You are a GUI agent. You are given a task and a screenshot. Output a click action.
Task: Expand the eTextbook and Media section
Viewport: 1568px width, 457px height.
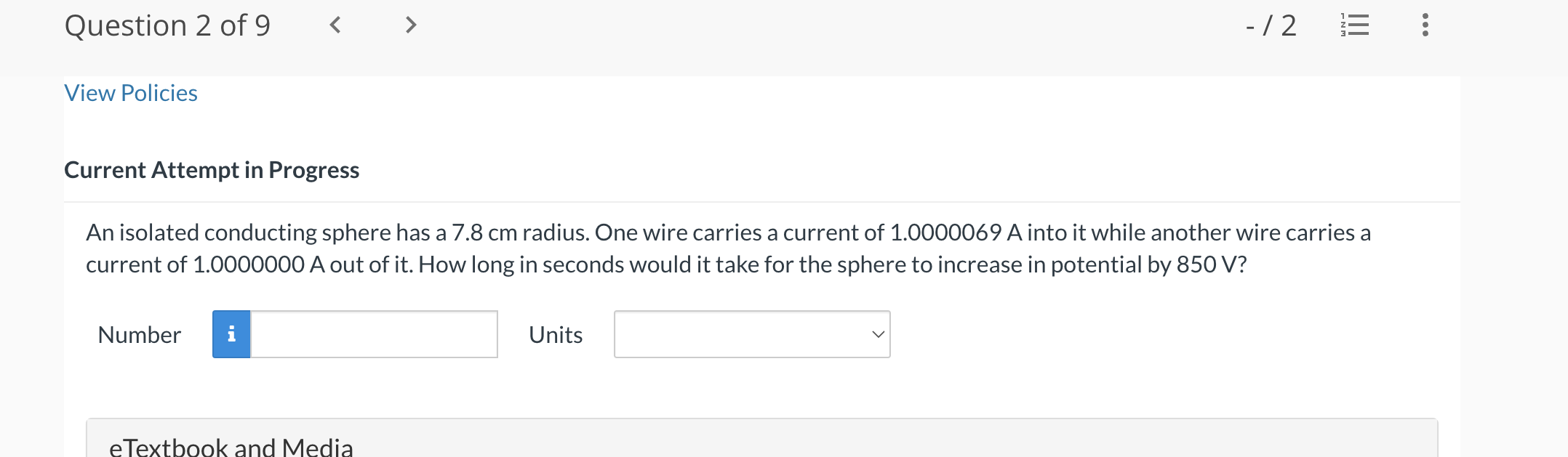click(x=231, y=445)
